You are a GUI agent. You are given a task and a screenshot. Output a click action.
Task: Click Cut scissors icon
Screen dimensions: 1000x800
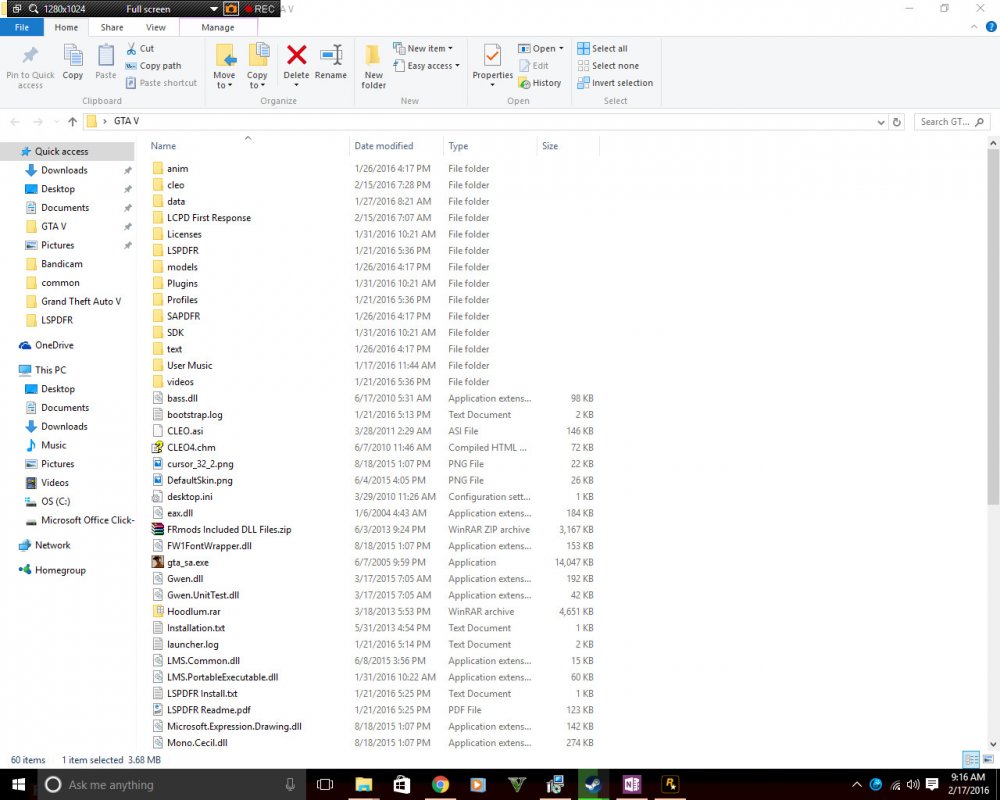(131, 48)
